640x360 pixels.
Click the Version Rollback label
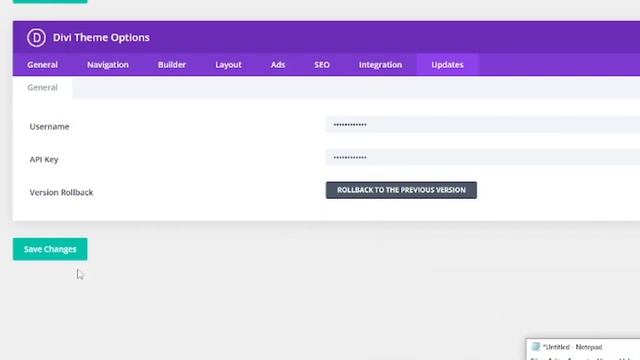coord(61,192)
